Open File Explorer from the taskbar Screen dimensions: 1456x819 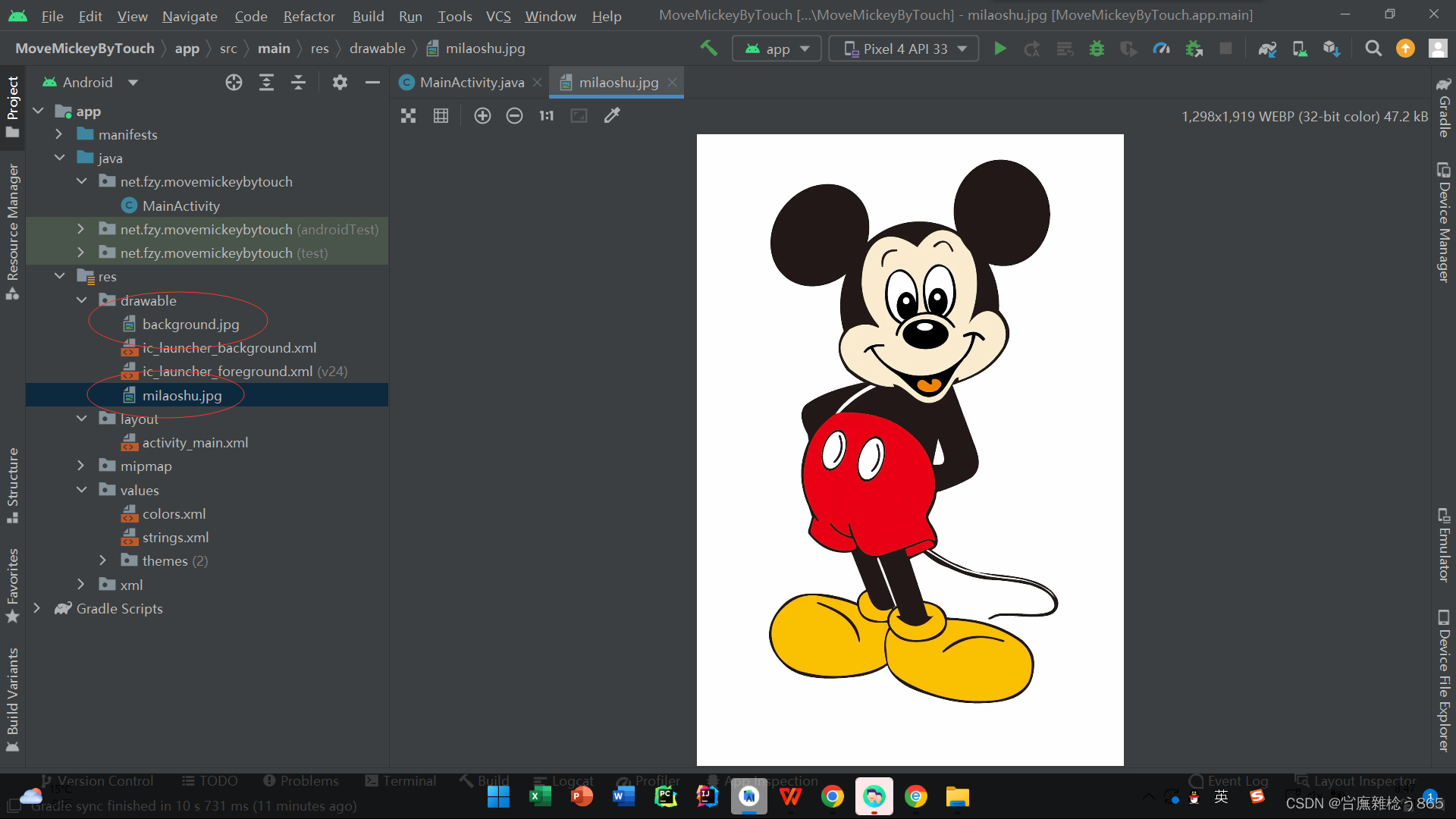pyautogui.click(x=957, y=797)
